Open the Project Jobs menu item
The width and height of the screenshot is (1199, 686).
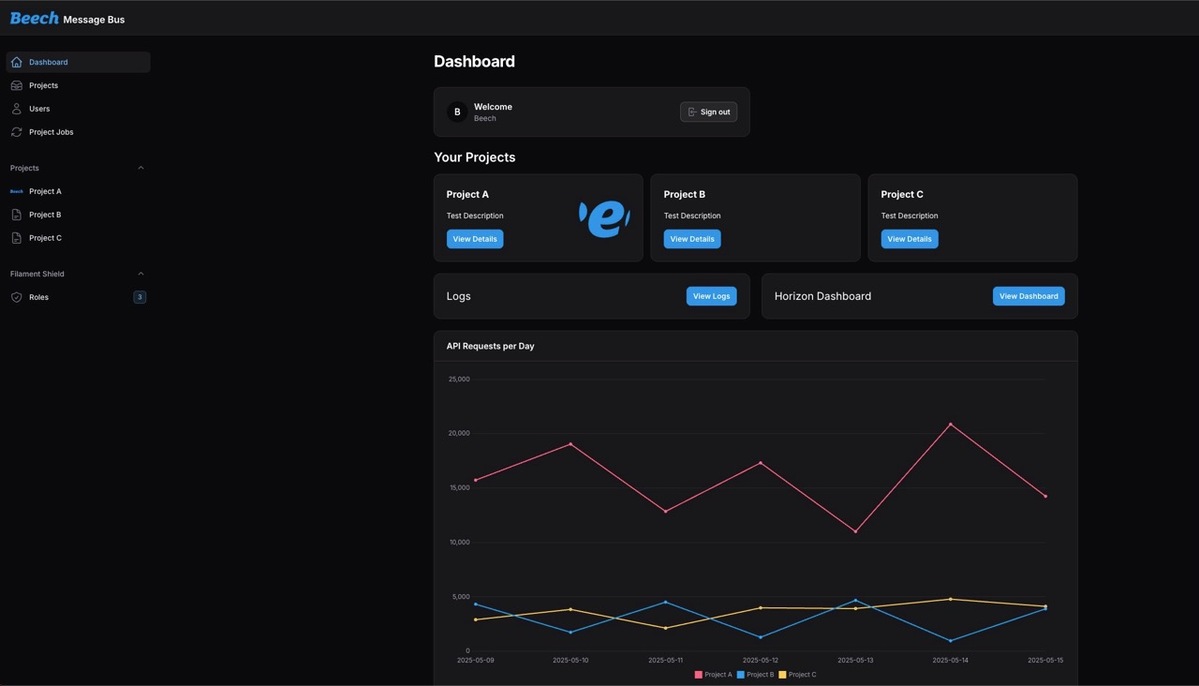point(51,132)
